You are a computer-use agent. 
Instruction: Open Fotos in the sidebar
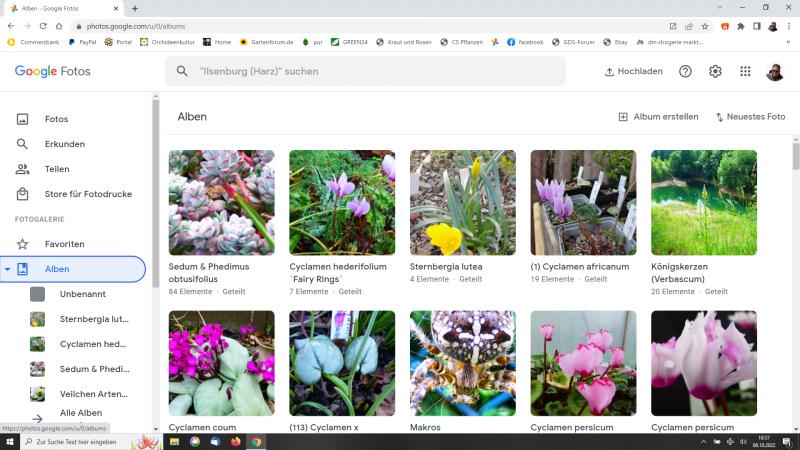click(56, 119)
